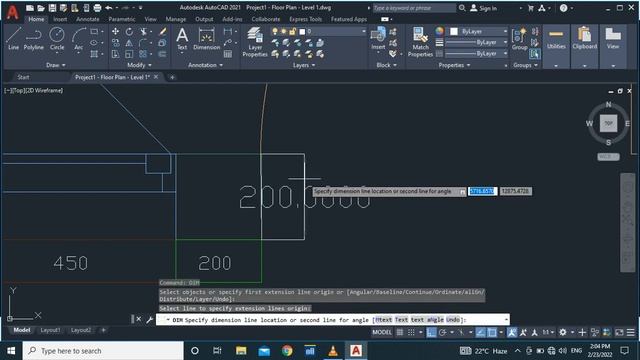
Task: Click the Mtext option in command line
Action: coord(384,320)
